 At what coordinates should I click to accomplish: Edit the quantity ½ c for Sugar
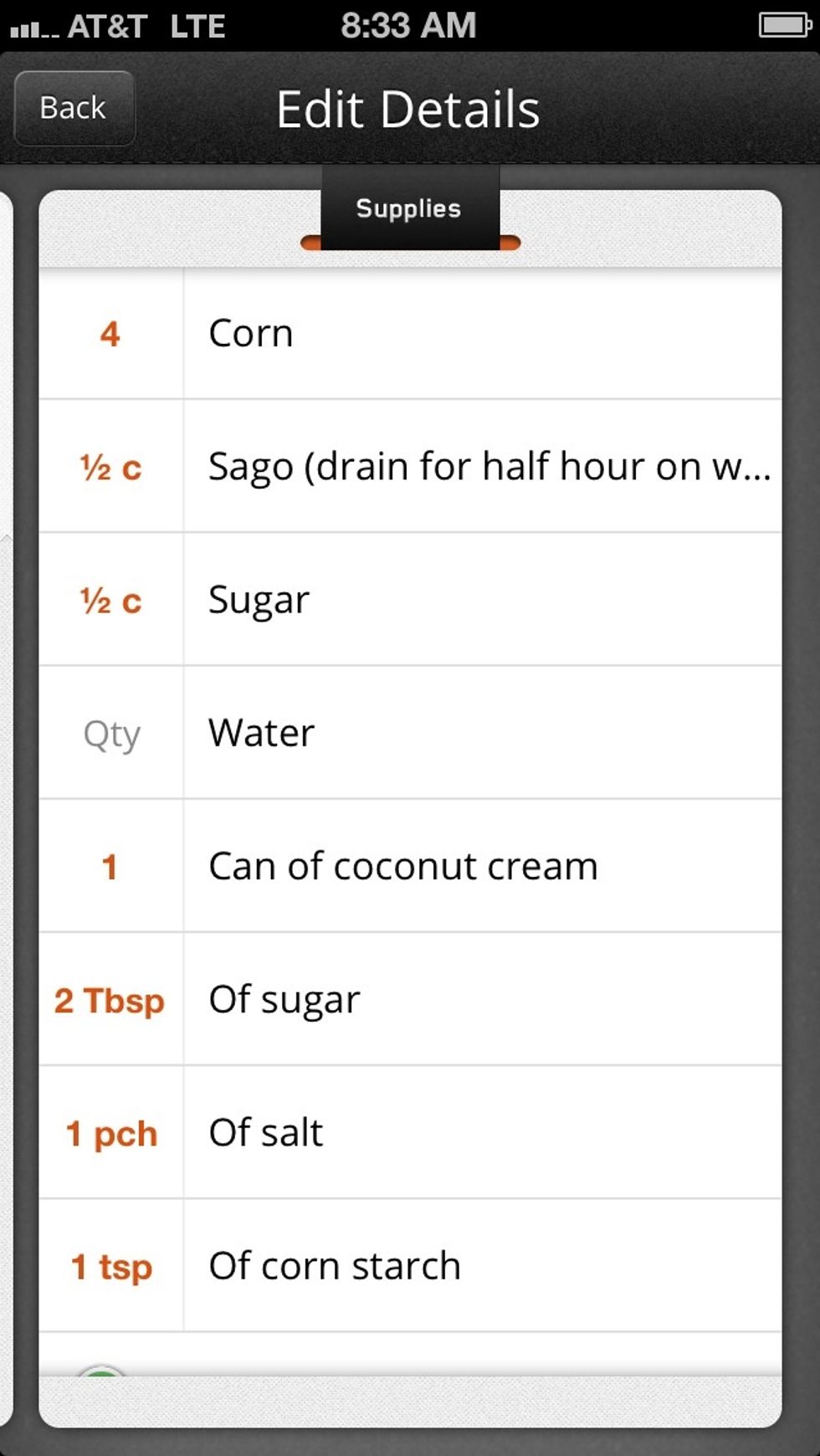pyautogui.click(x=110, y=600)
